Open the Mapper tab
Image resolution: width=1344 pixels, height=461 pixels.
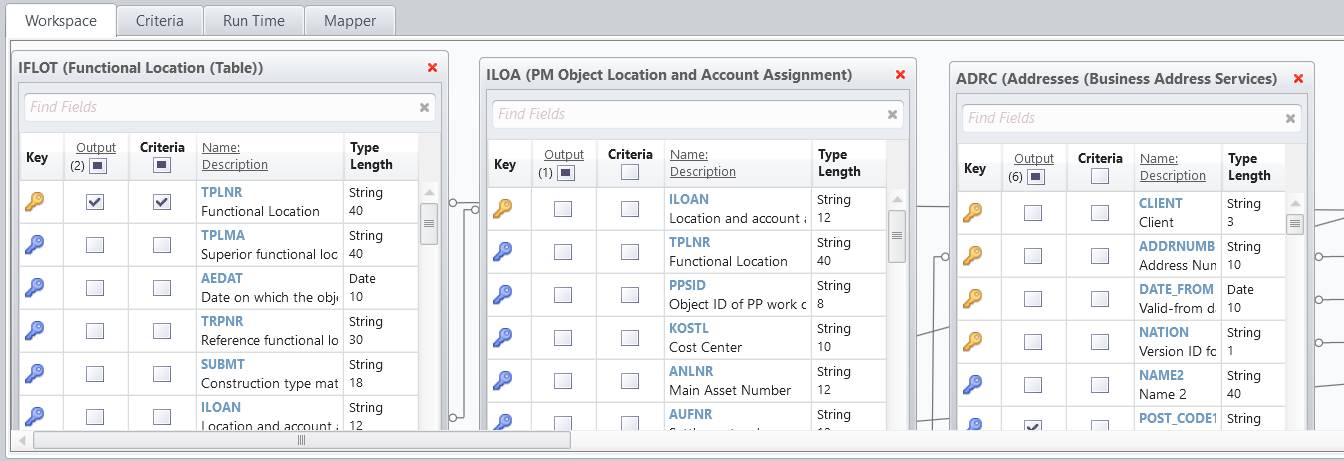coord(350,20)
